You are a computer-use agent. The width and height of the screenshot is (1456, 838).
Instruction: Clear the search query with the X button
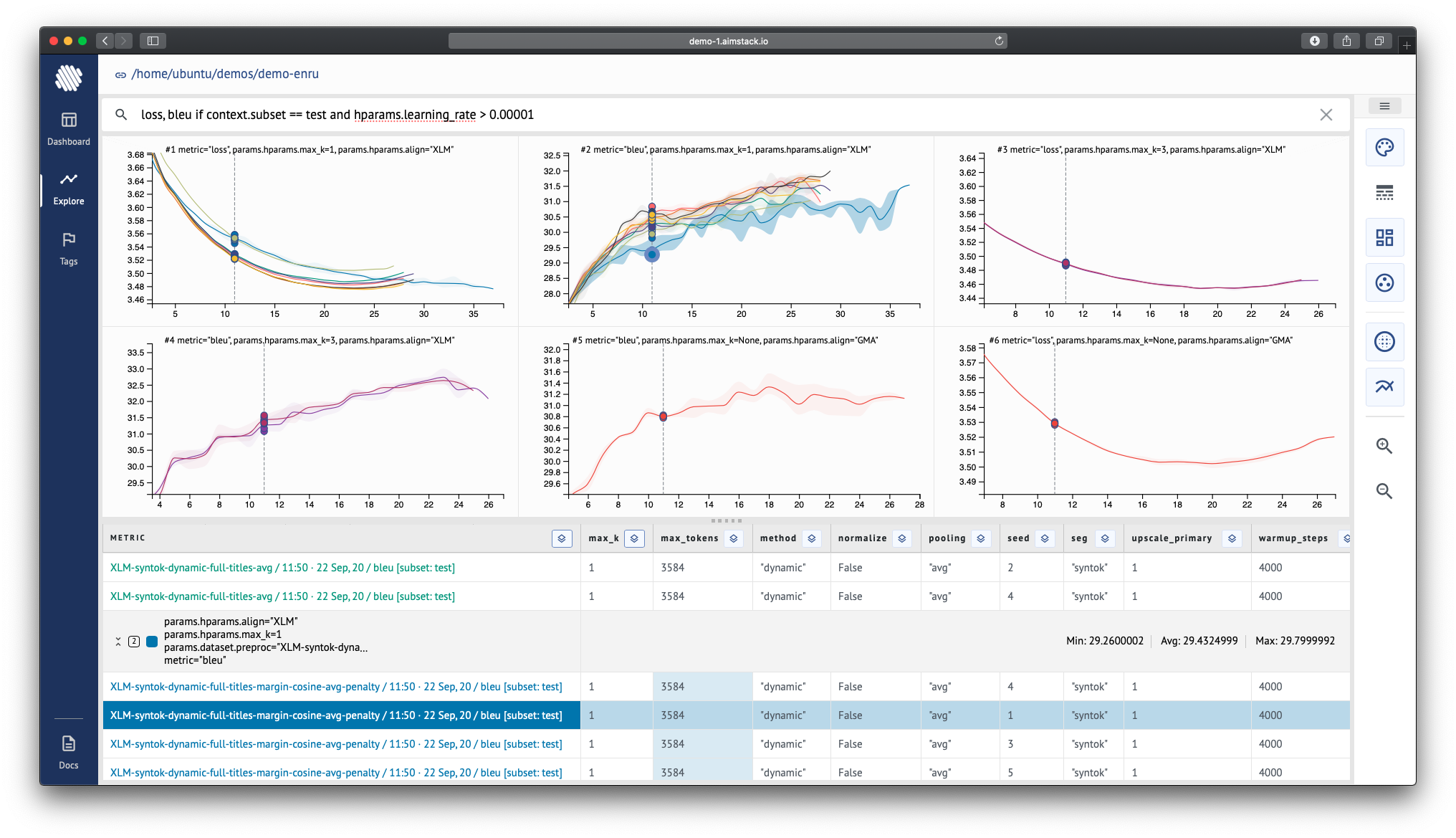click(1326, 115)
